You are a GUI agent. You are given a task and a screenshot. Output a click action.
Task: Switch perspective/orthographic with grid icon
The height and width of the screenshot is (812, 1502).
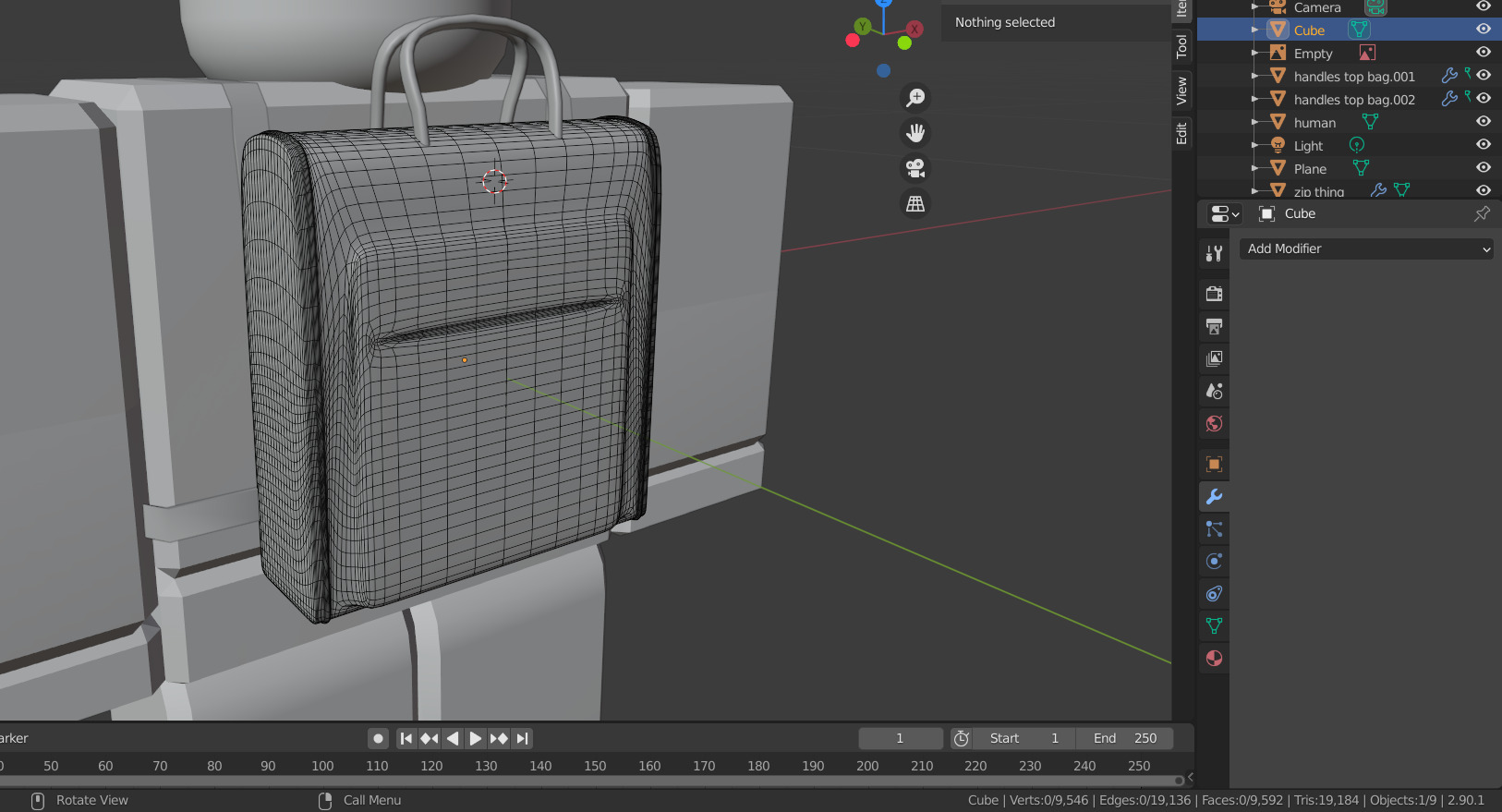pos(915,204)
